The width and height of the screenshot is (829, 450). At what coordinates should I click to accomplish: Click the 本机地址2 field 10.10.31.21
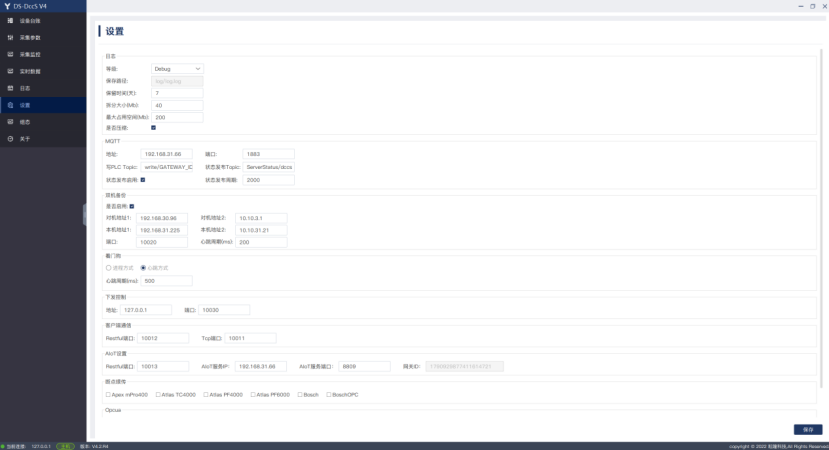[261, 230]
